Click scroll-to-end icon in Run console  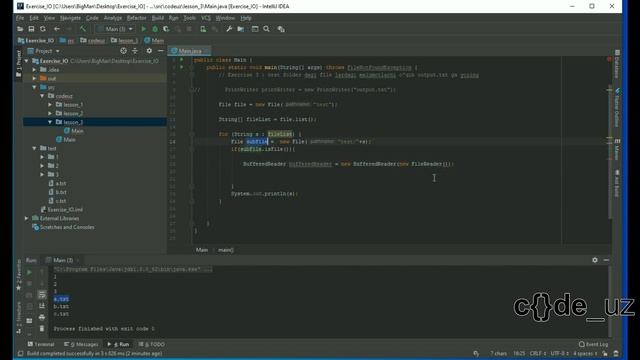[42, 306]
